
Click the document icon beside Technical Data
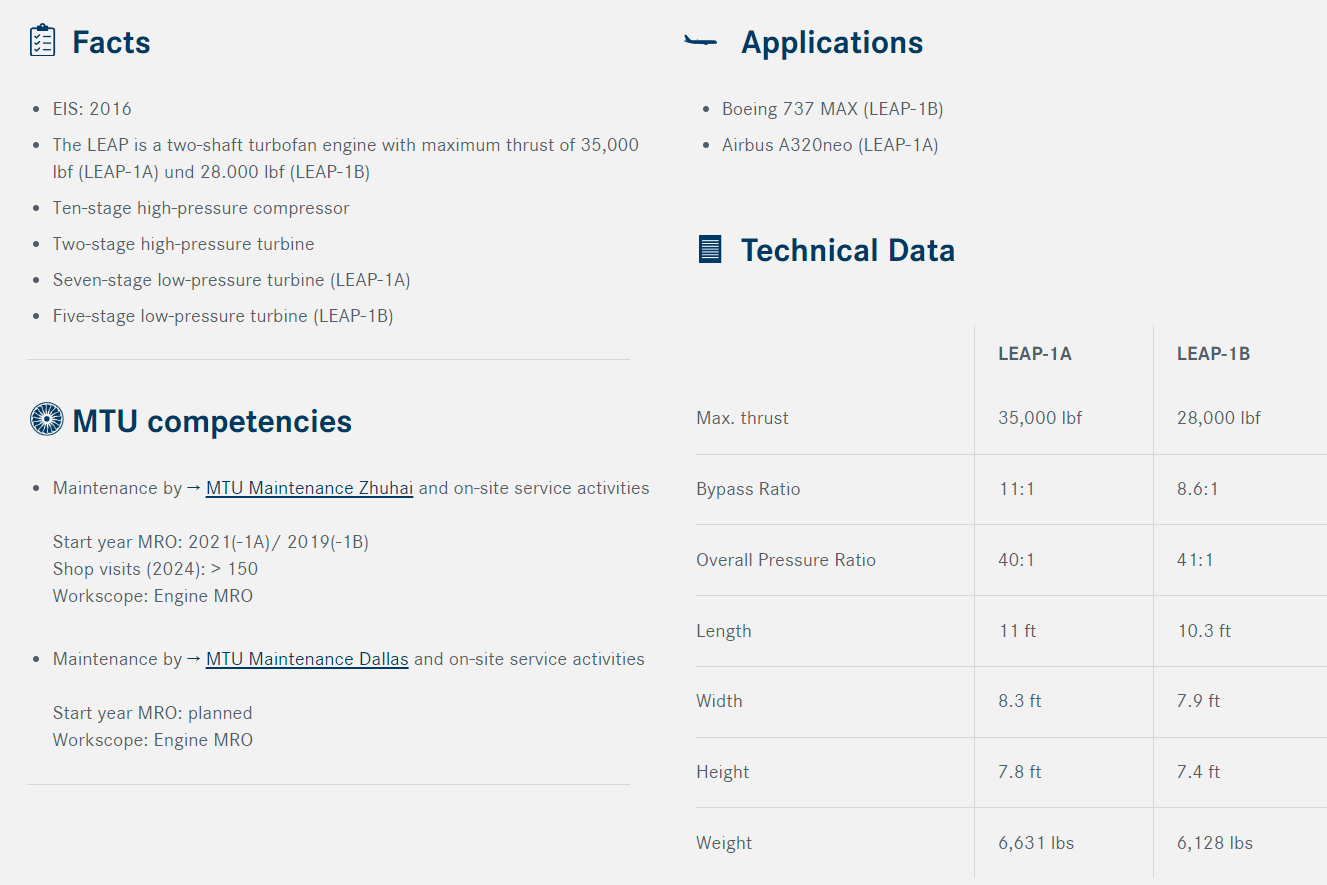pos(709,249)
